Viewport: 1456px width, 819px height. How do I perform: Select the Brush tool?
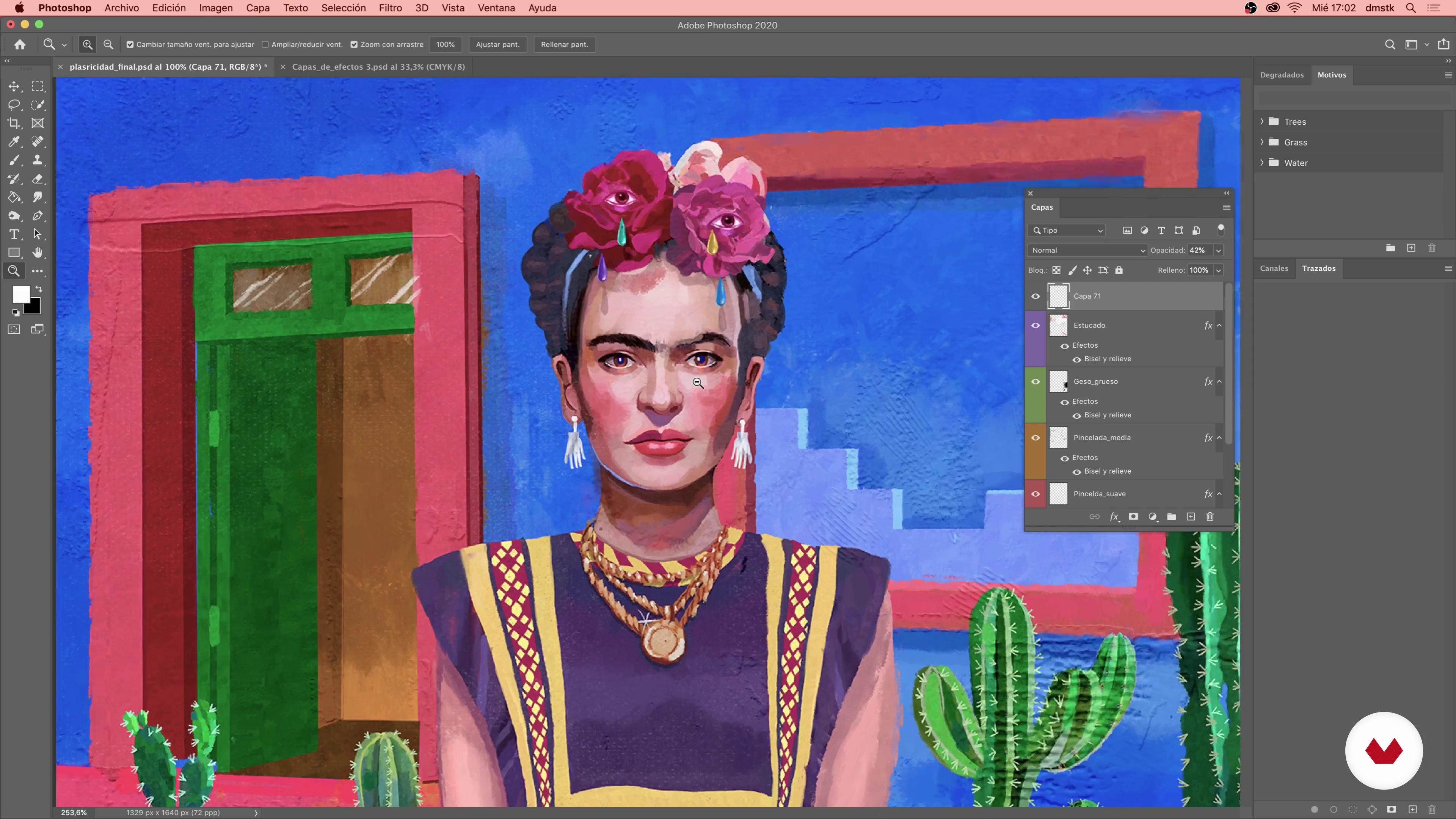[x=14, y=160]
